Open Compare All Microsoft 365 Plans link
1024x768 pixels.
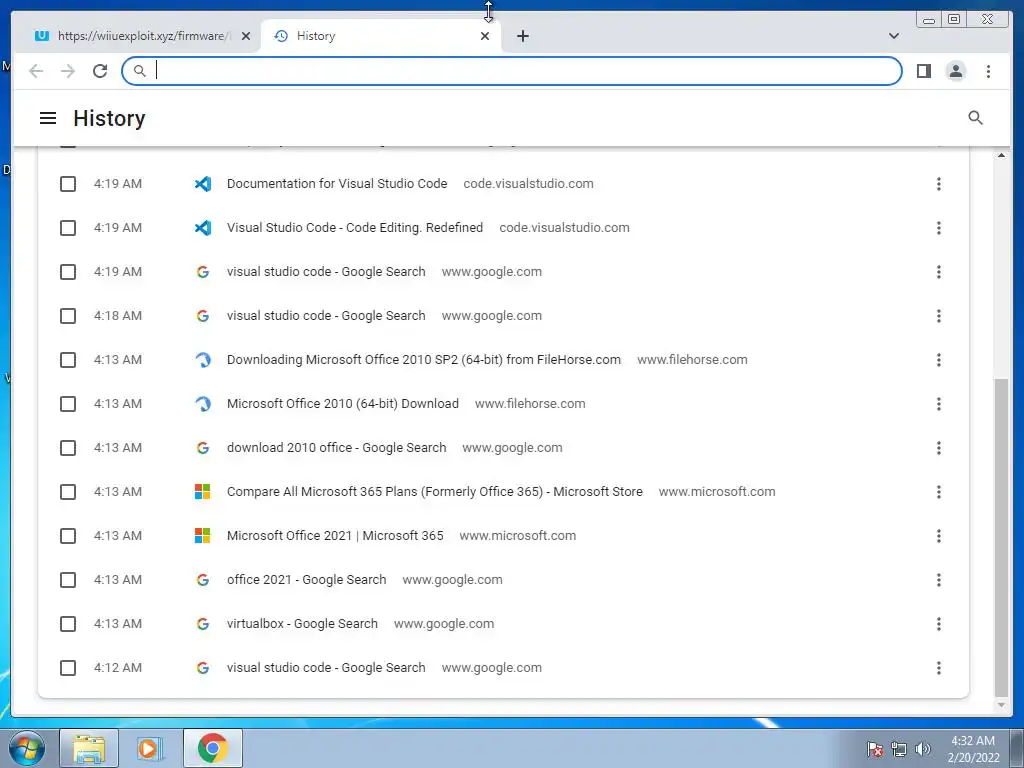[x=434, y=492]
